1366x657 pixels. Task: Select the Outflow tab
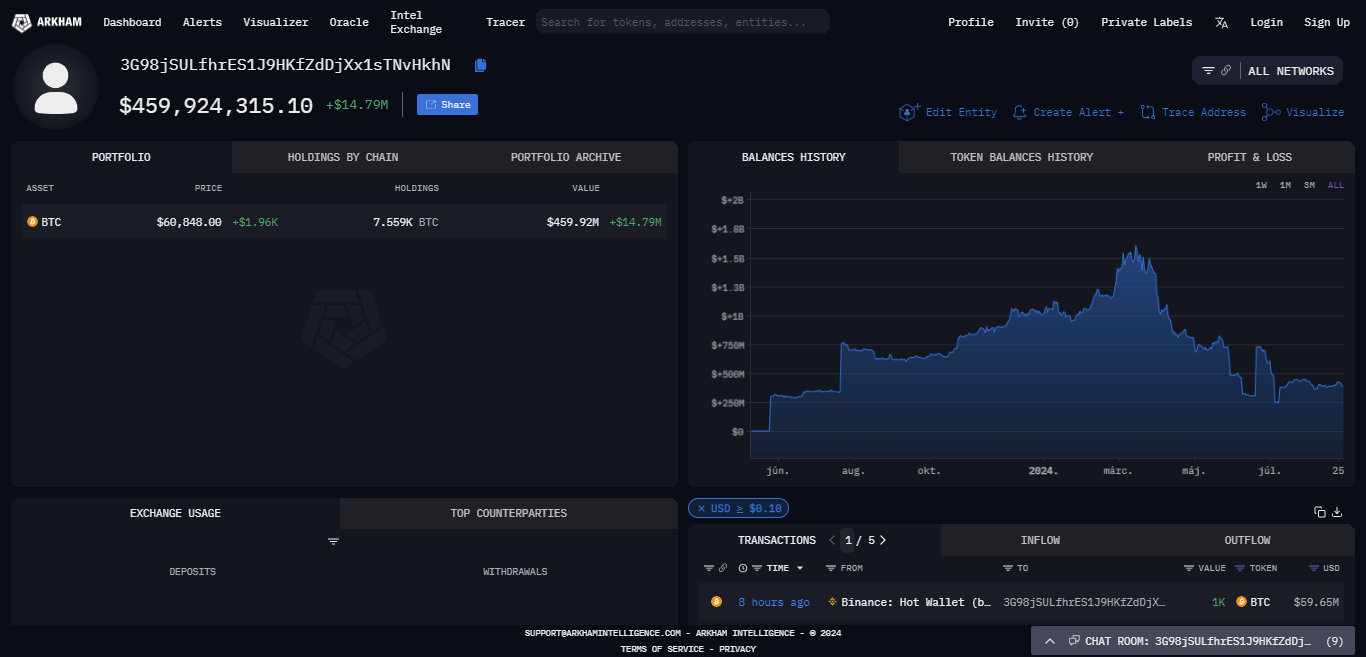(x=1247, y=540)
